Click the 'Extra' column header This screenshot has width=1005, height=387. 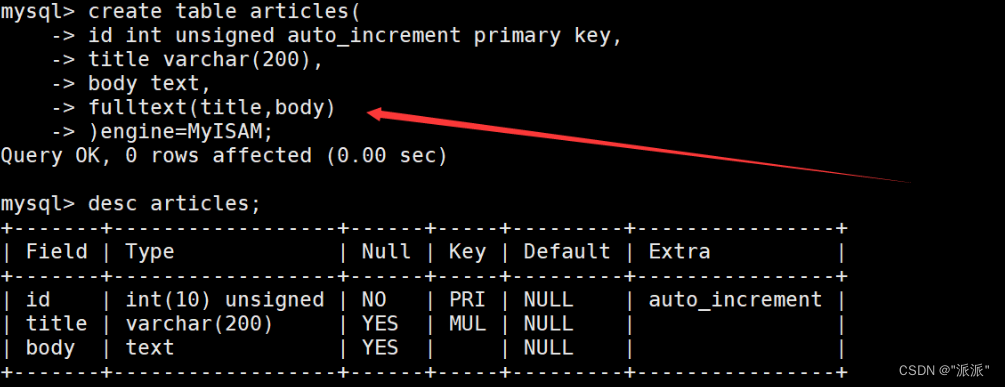pos(679,251)
